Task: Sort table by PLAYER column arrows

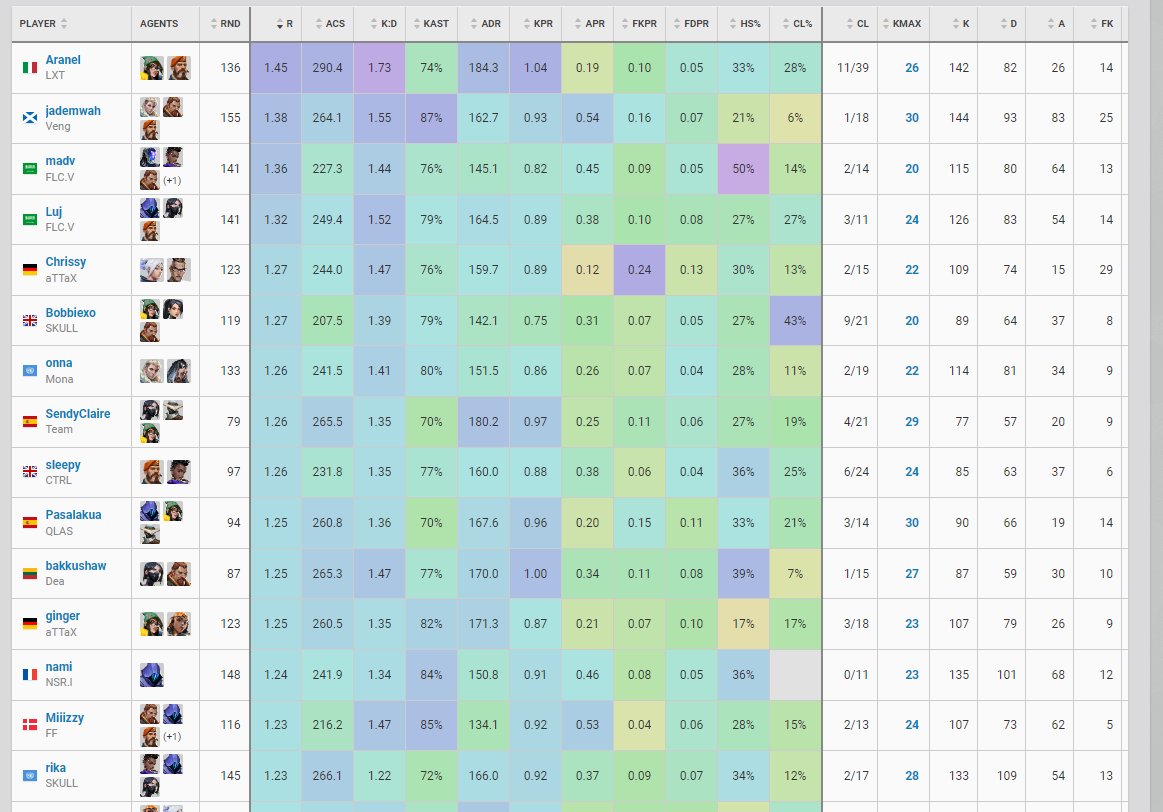Action: [64, 24]
